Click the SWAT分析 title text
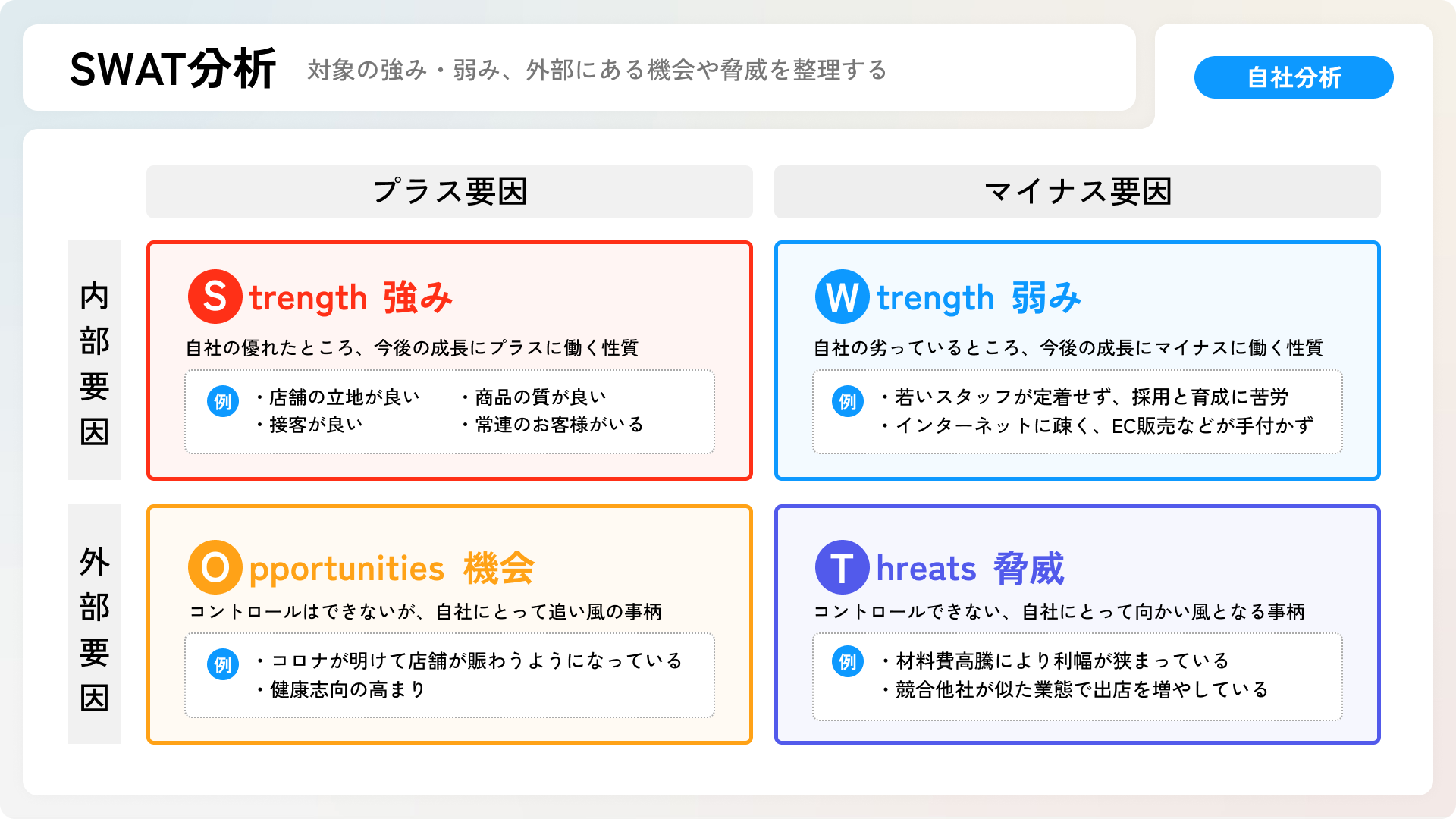This screenshot has width=1456, height=819. (173, 70)
